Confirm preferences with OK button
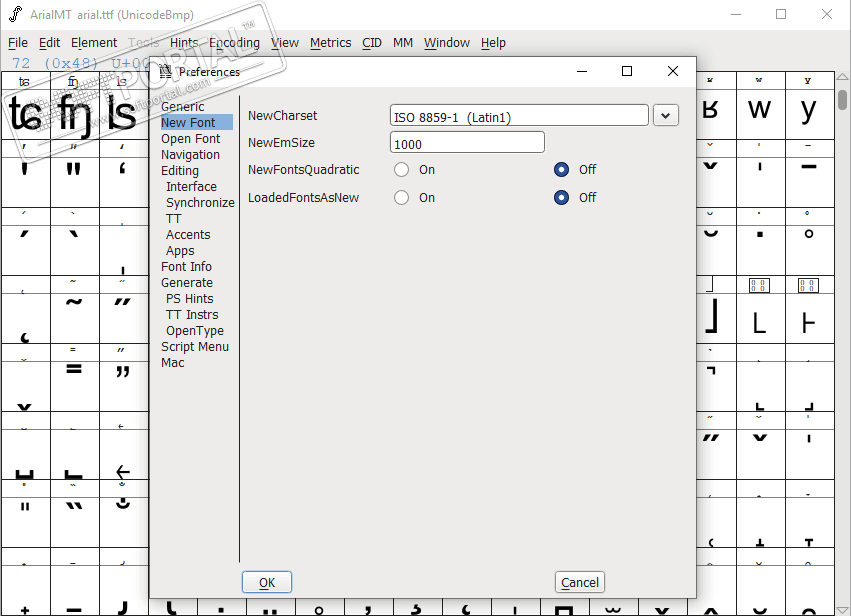 [267, 582]
